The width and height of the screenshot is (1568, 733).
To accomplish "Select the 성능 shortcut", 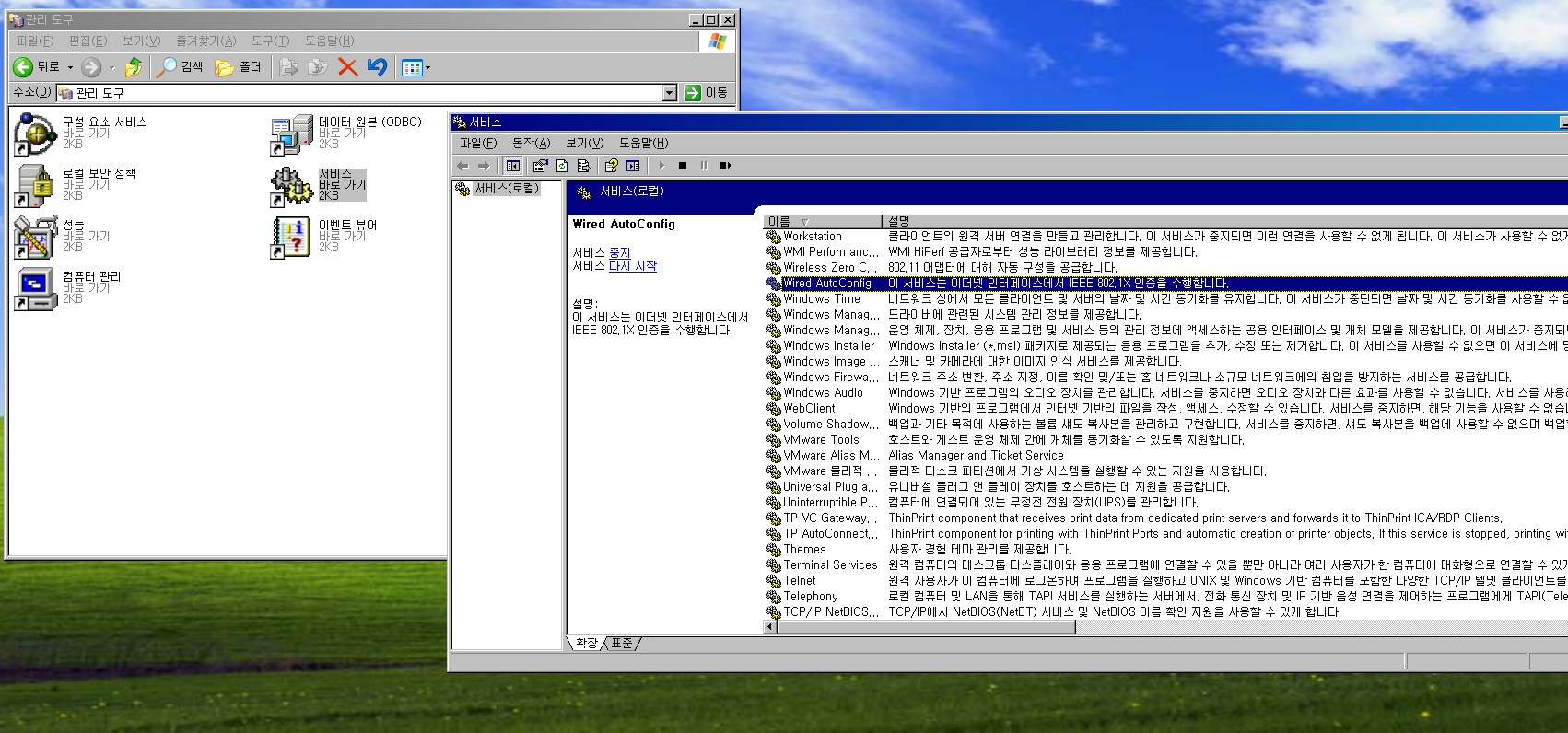I will click(62, 237).
